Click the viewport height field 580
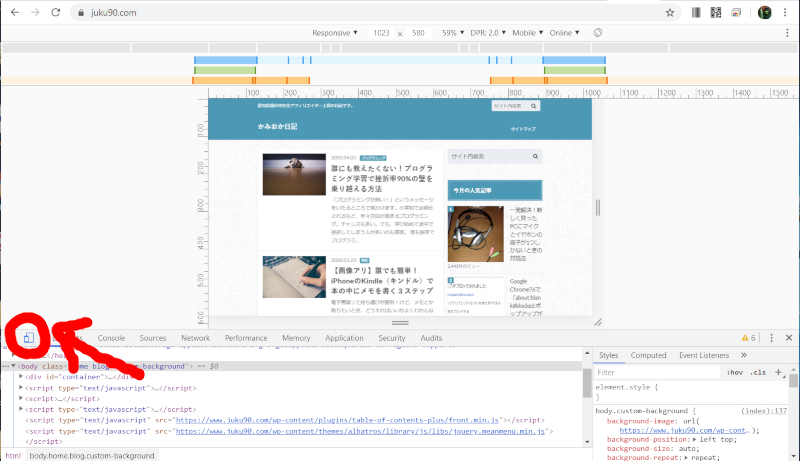Image resolution: width=800 pixels, height=461 pixels. click(418, 33)
